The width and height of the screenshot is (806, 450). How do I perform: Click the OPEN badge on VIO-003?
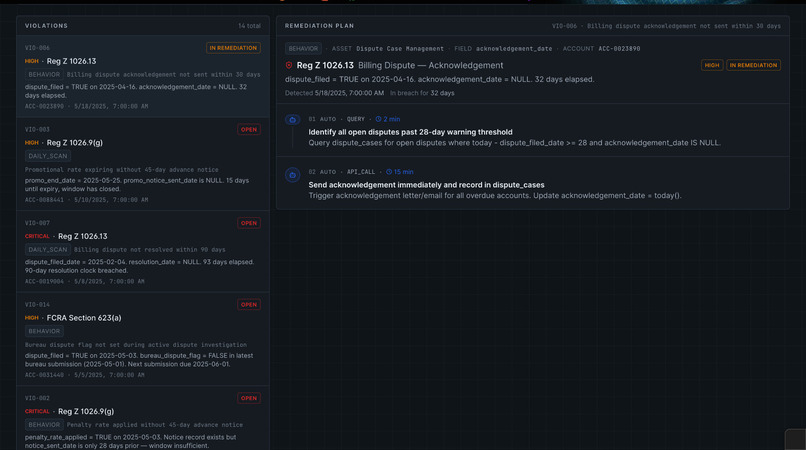click(x=249, y=130)
